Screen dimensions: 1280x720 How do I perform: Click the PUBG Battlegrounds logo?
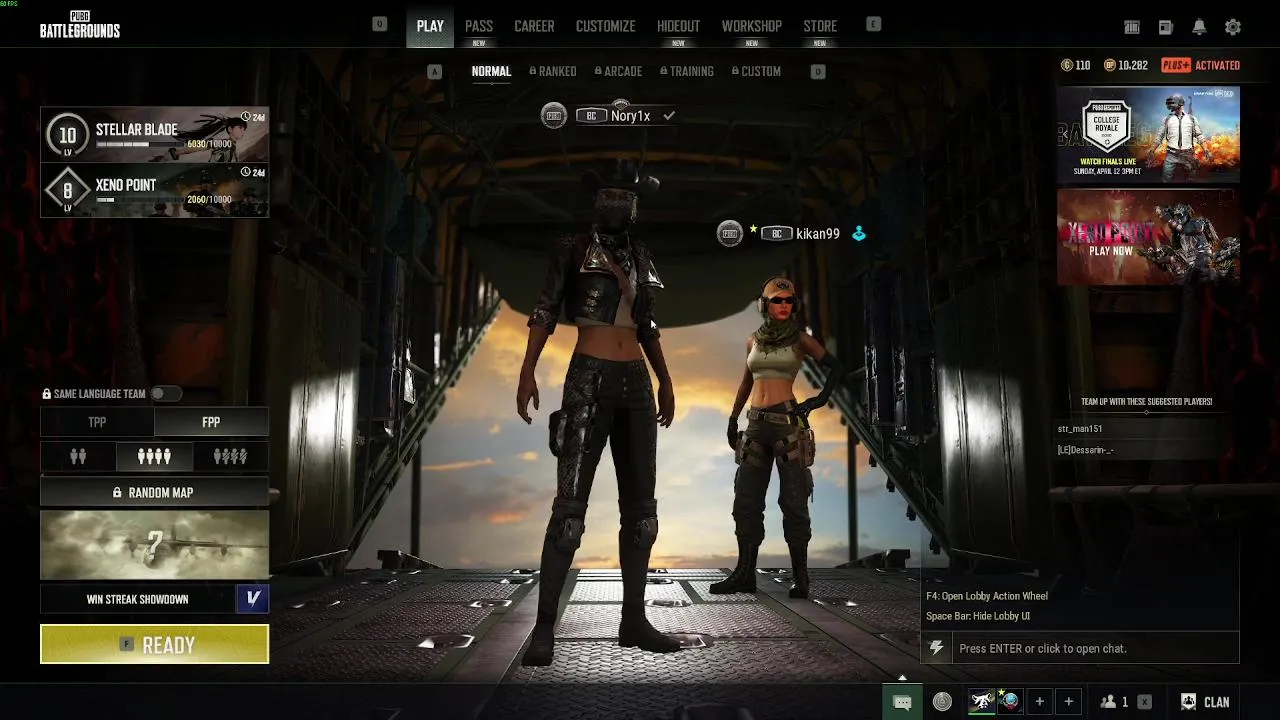80,24
